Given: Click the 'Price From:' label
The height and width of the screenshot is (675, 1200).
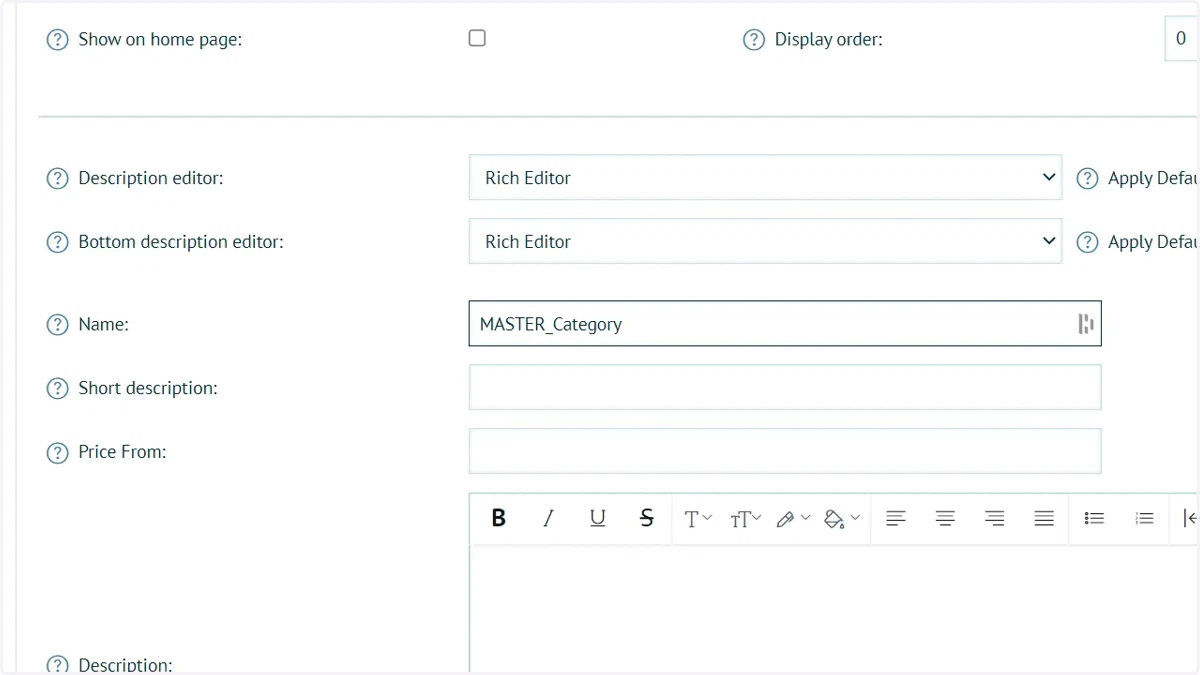Looking at the screenshot, I should pos(122,452).
